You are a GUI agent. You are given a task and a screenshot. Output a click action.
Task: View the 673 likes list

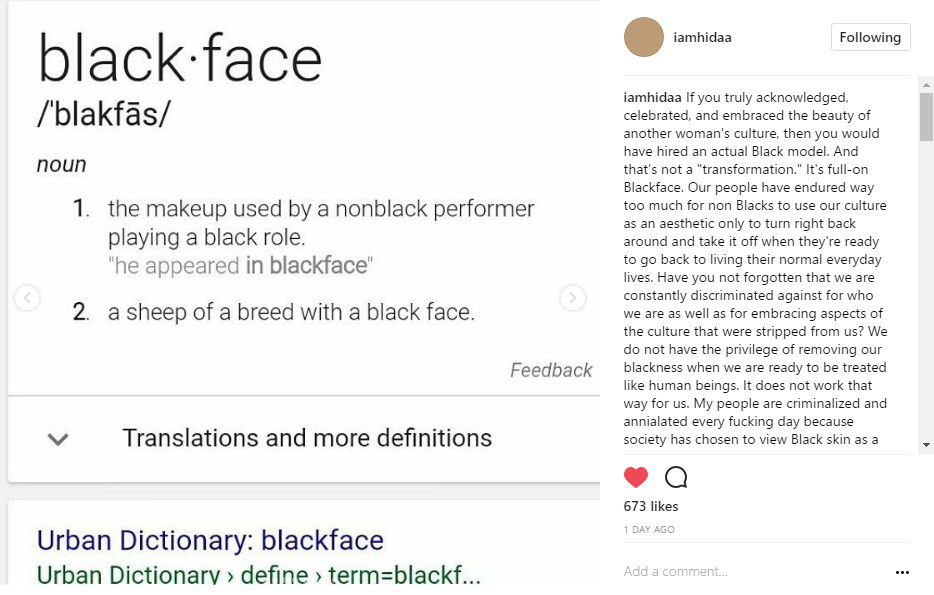[651, 506]
